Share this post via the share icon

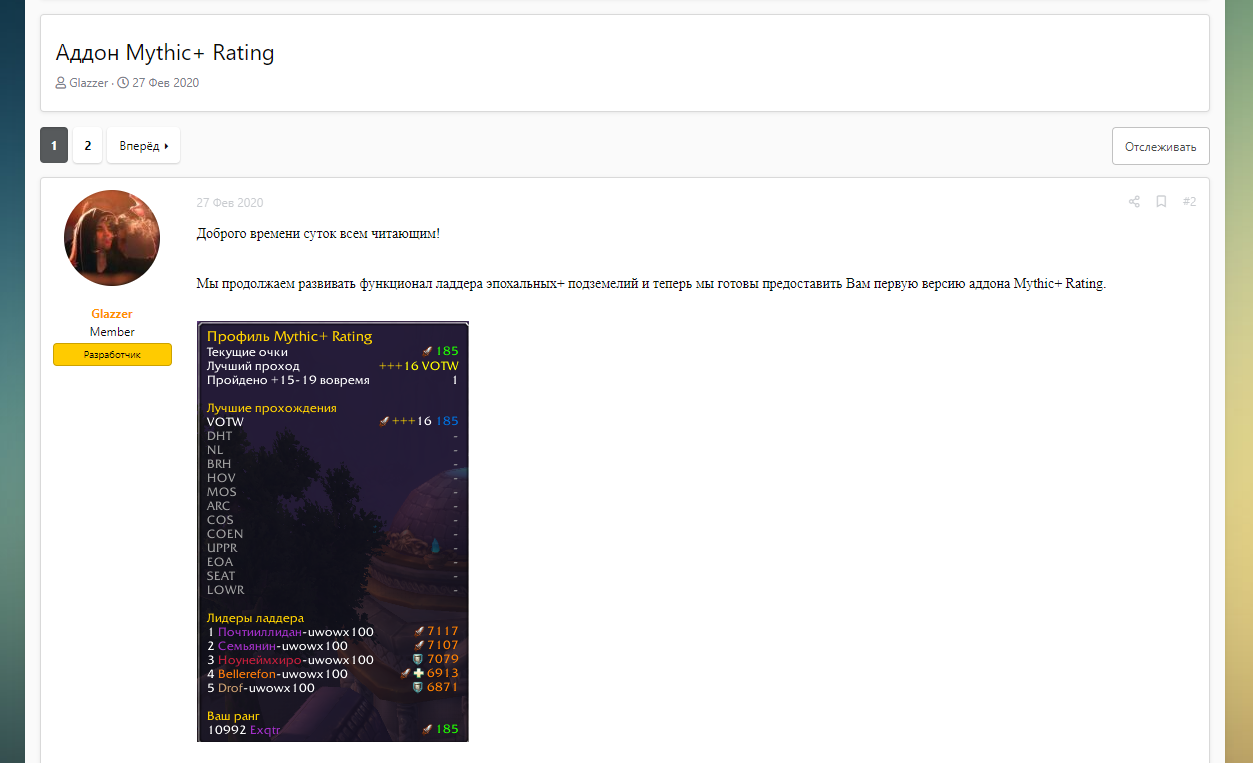click(x=1134, y=202)
